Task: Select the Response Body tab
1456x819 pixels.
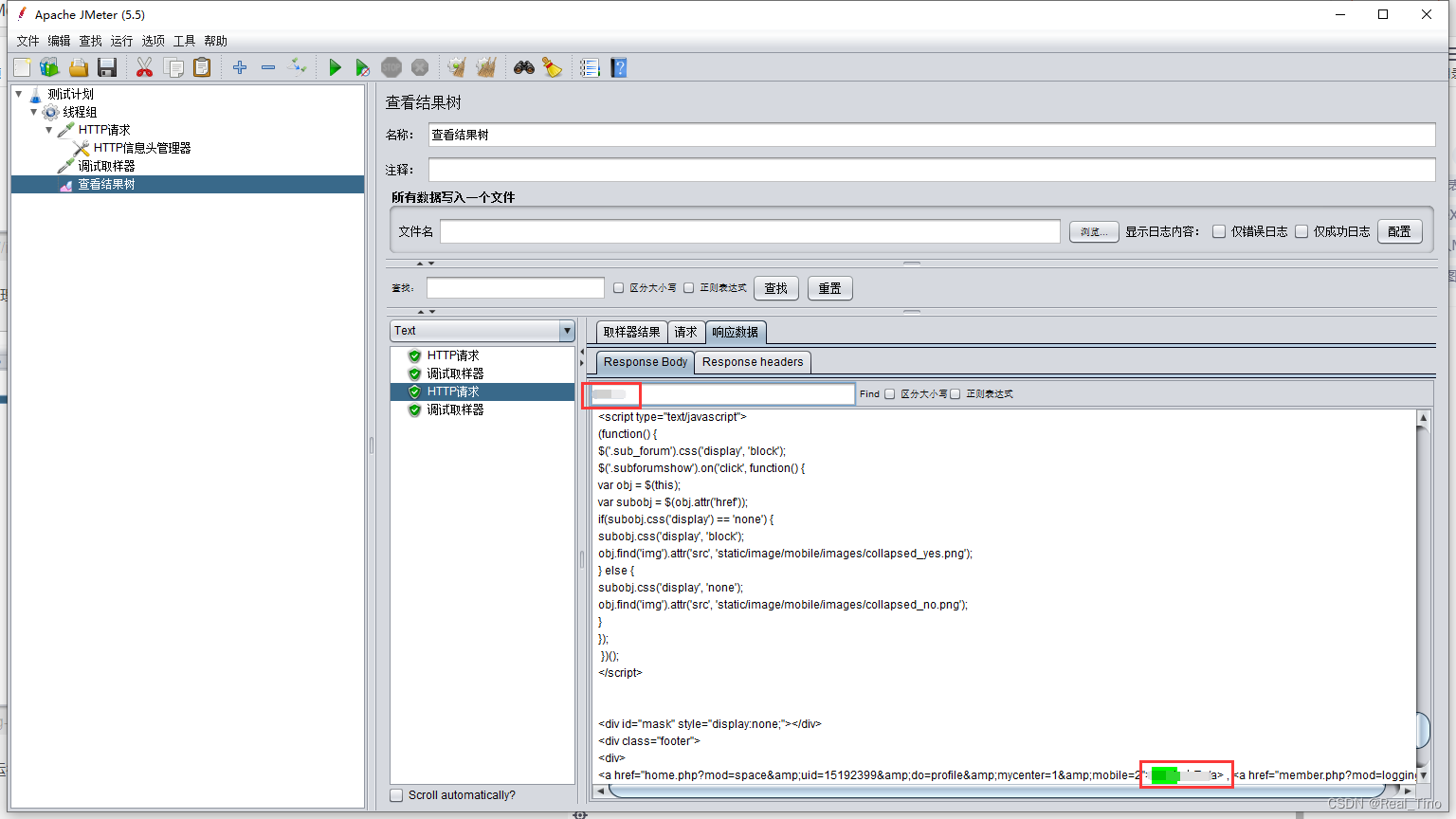Action: (x=646, y=362)
